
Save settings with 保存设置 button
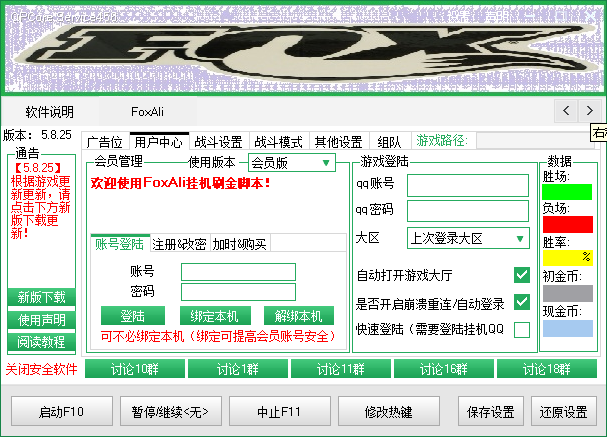click(x=490, y=411)
